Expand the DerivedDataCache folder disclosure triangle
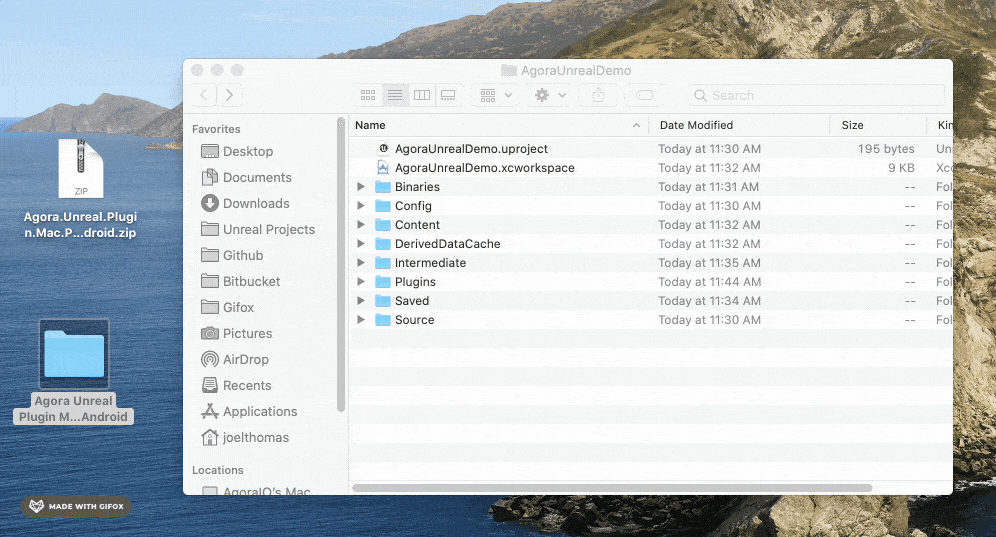The width and height of the screenshot is (996, 537). pyautogui.click(x=361, y=244)
